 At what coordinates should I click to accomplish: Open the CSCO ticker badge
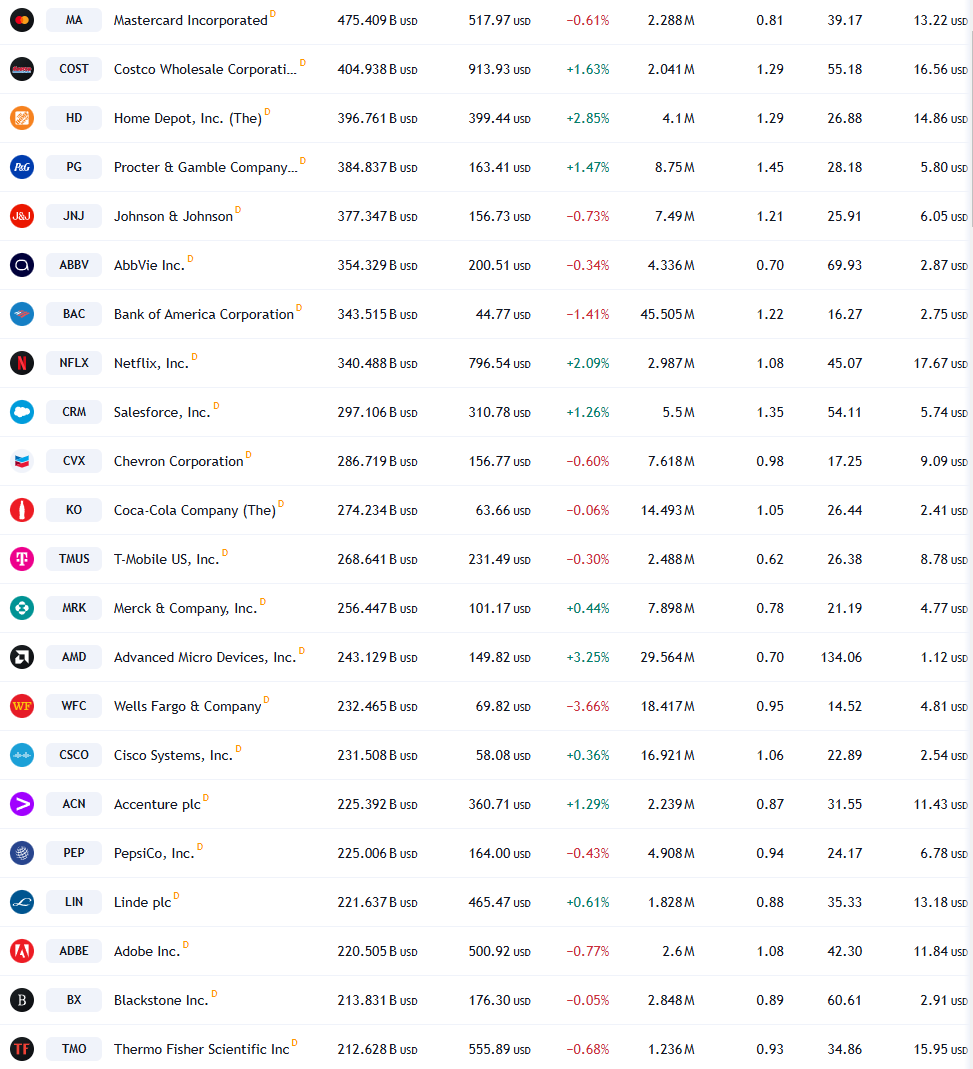[x=74, y=755]
